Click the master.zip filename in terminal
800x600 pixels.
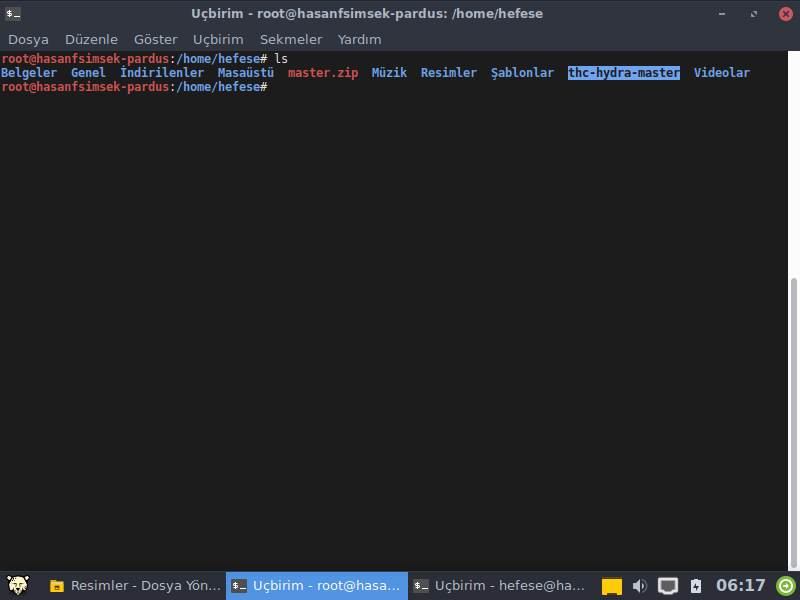click(x=322, y=73)
